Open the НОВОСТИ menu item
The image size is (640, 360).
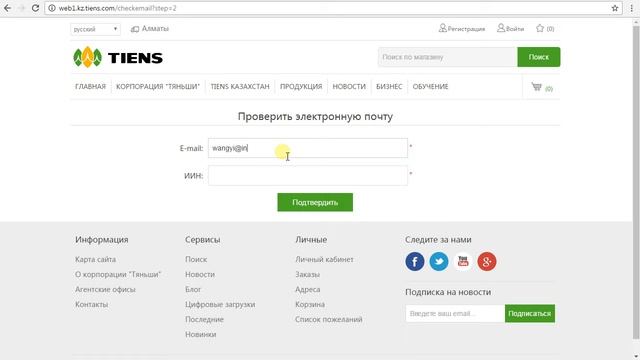[349, 87]
